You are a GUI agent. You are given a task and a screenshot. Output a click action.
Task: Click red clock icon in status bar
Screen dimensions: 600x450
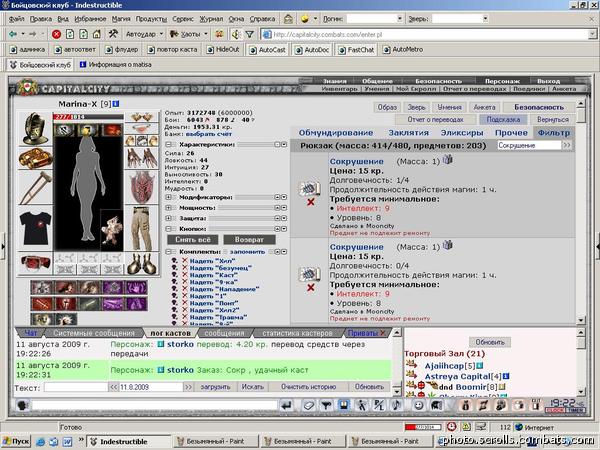click(452, 427)
